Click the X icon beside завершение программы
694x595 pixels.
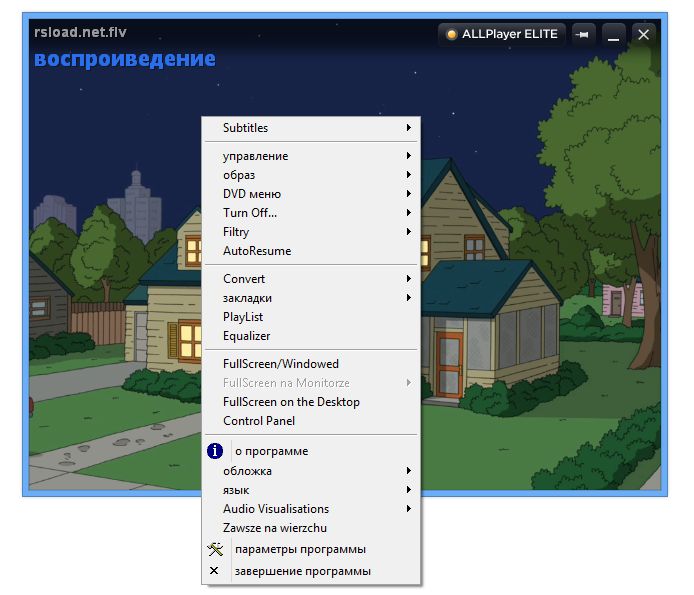[x=214, y=571]
